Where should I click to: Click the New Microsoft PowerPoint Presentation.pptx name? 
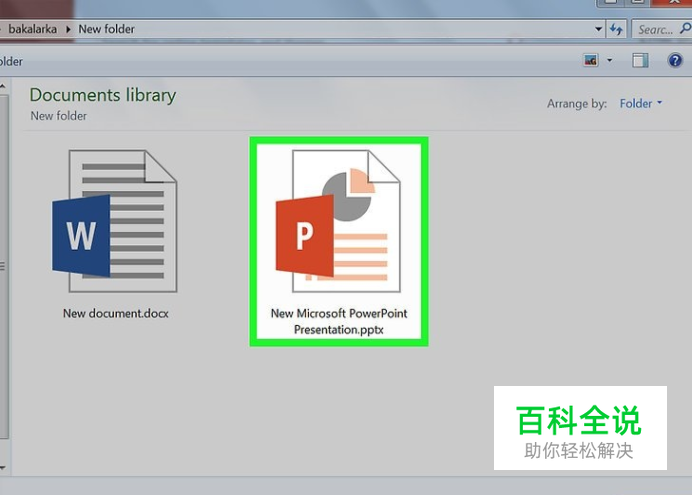click(x=339, y=321)
